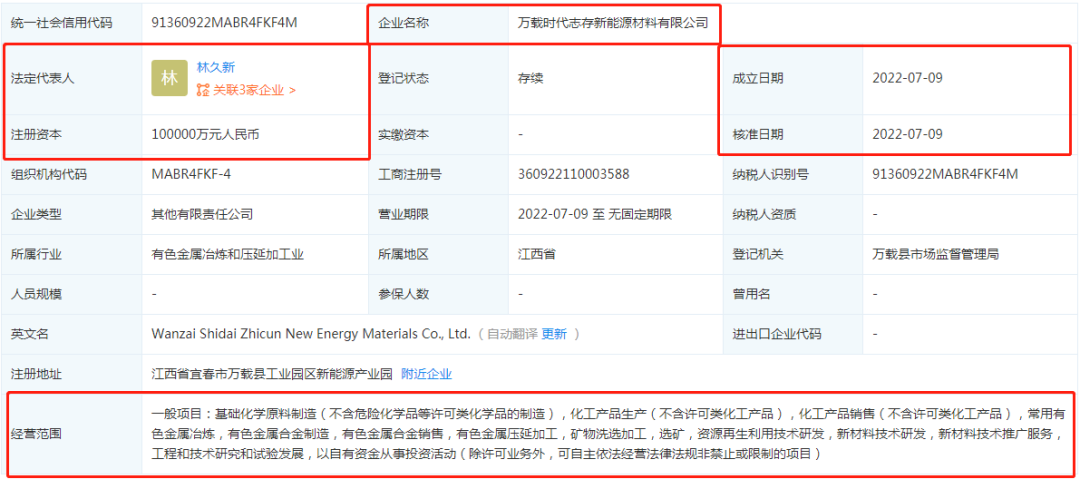
Task: Click the business scope paragraph text
Action: coord(610,434)
